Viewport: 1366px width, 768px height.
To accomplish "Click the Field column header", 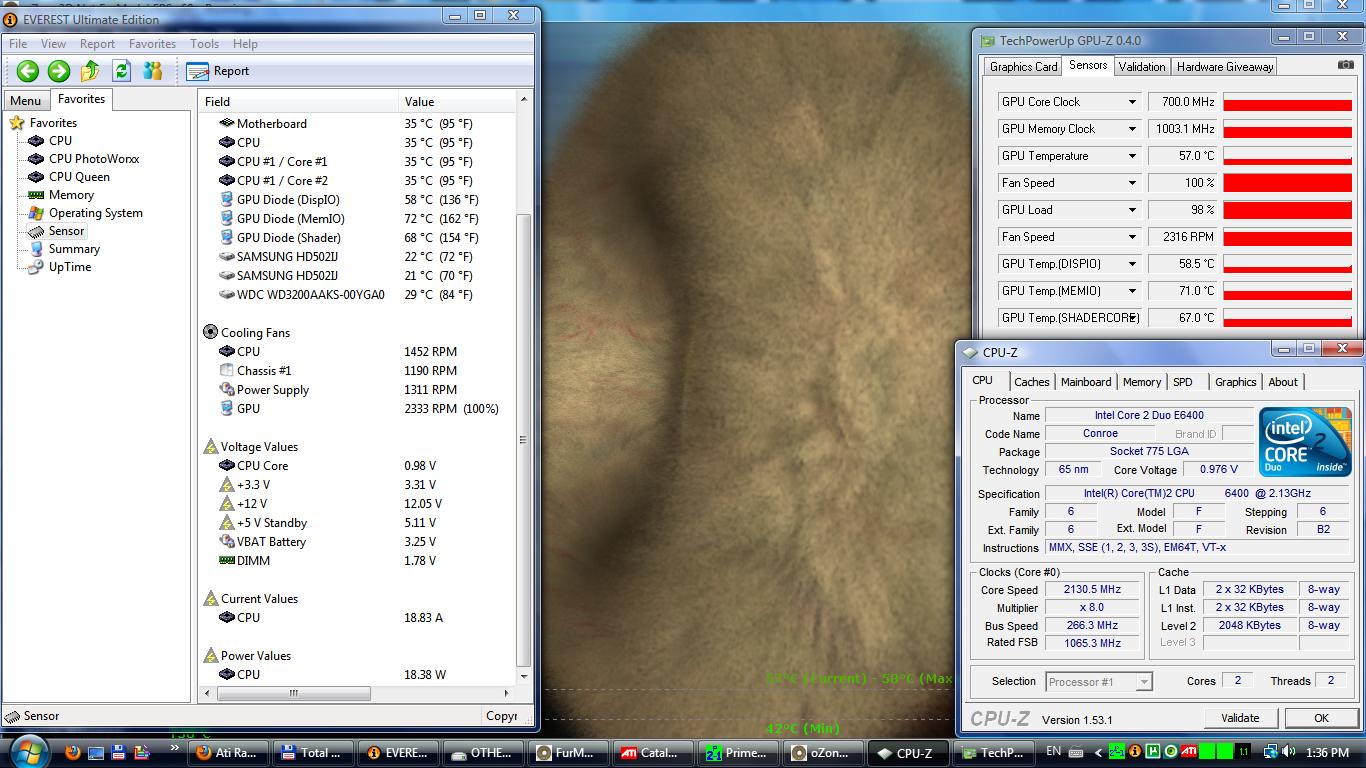I will (x=299, y=101).
